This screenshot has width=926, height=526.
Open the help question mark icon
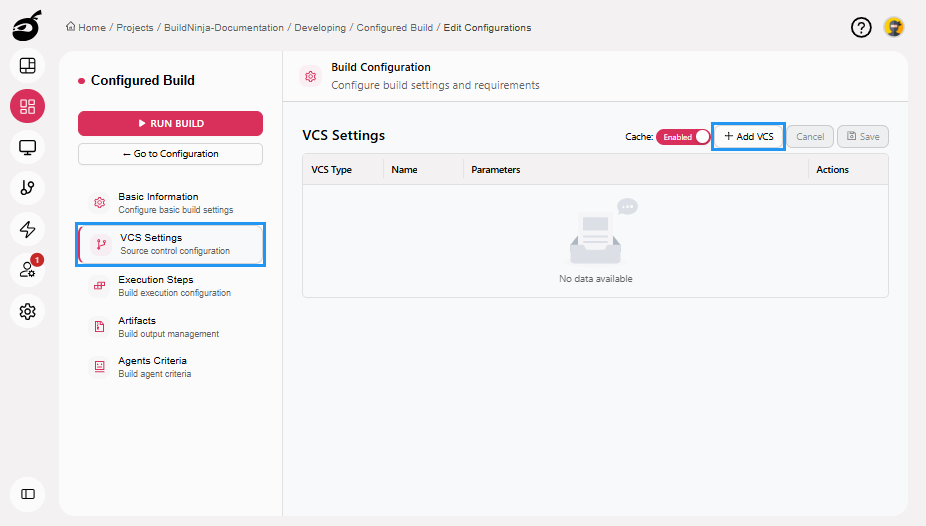click(x=861, y=27)
